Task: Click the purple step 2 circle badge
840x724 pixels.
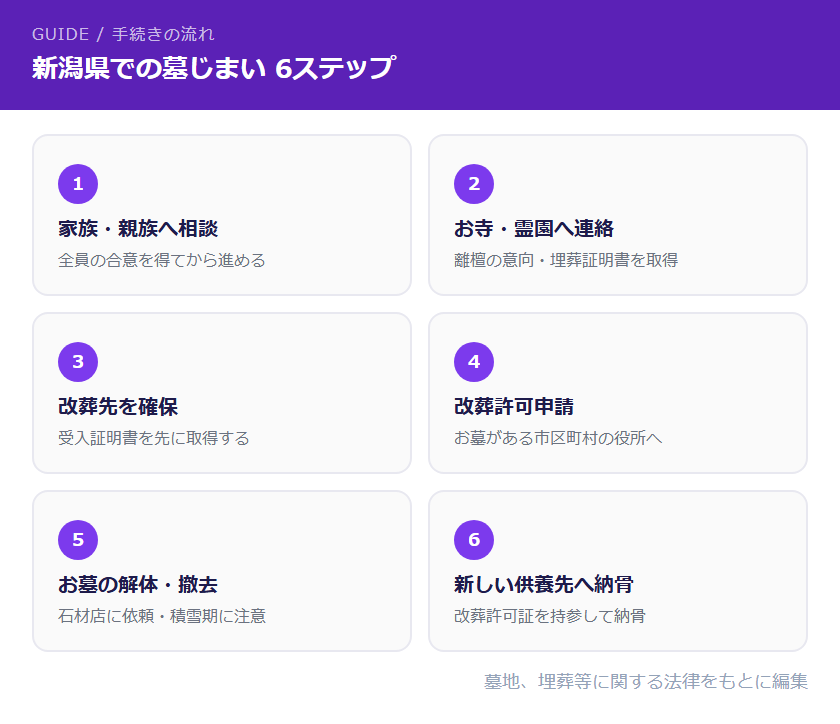Action: pos(474,184)
